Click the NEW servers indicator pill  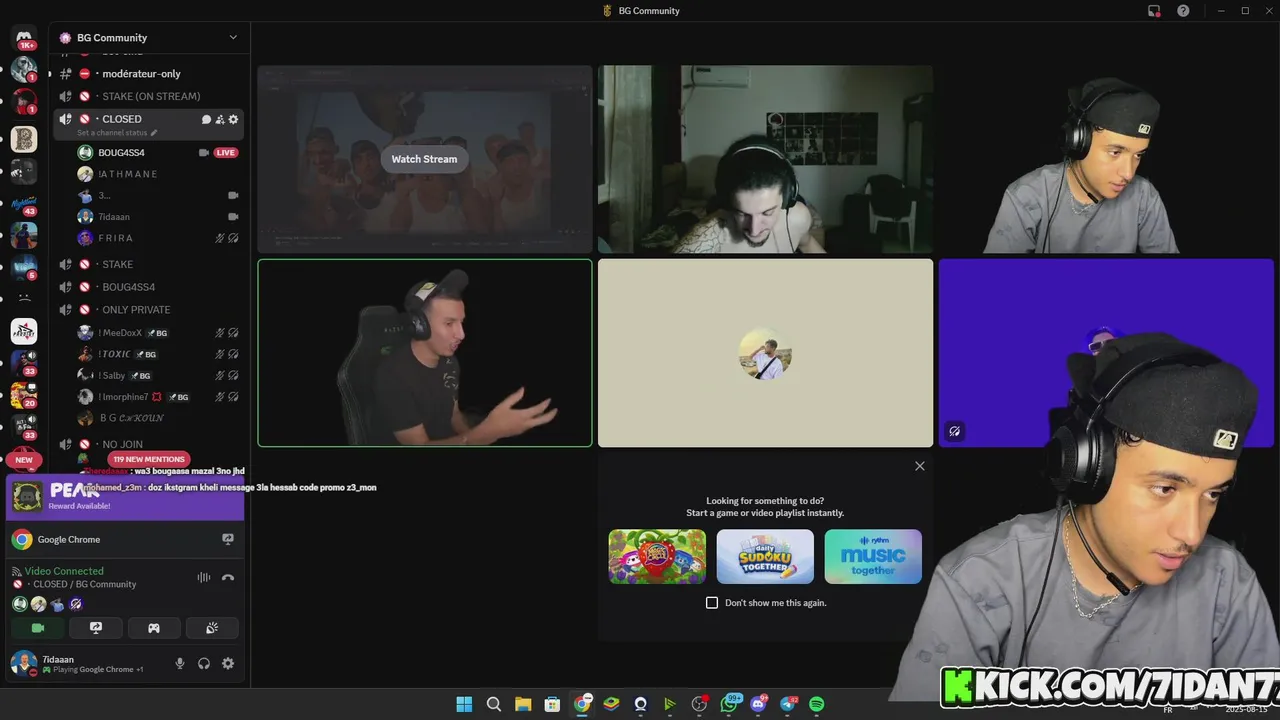click(x=24, y=460)
